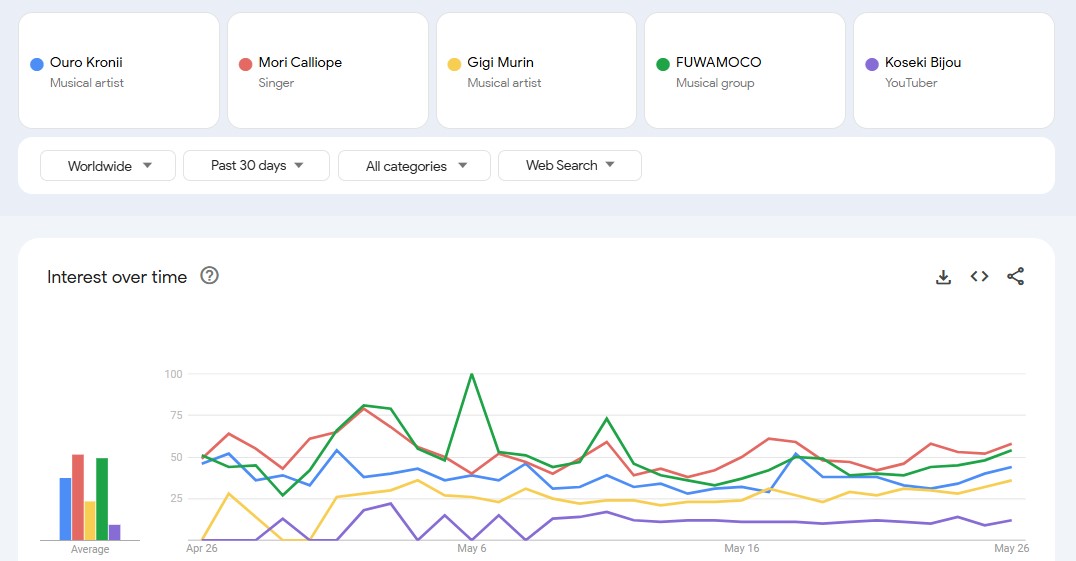Image resolution: width=1076 pixels, height=561 pixels.
Task: Click the red dot next to Mori Calliope
Action: point(245,64)
